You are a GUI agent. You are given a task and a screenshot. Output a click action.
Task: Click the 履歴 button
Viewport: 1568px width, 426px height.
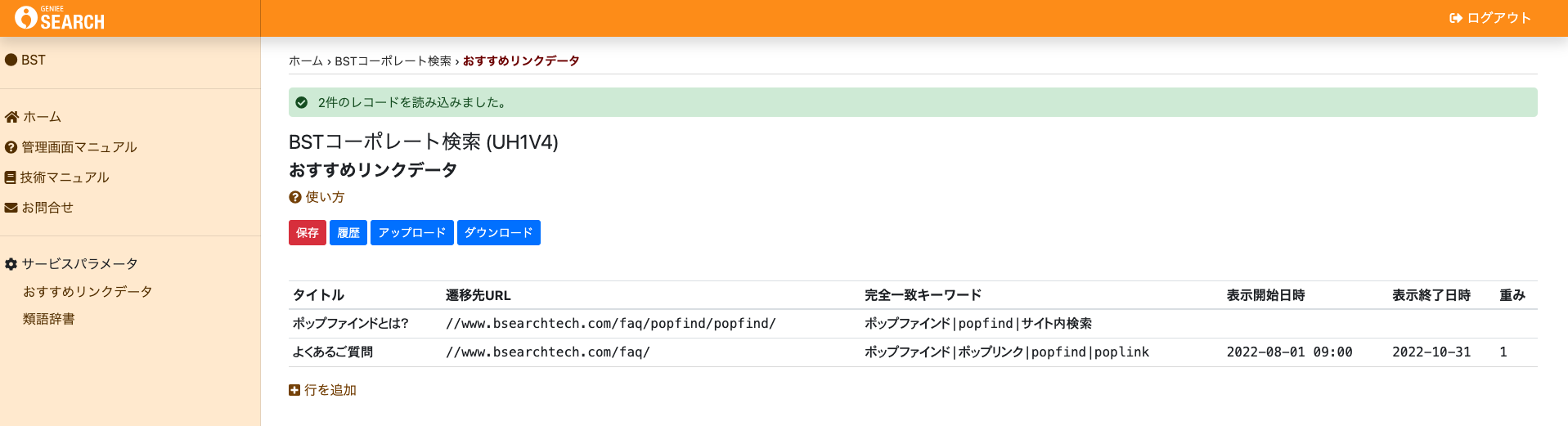(x=348, y=233)
